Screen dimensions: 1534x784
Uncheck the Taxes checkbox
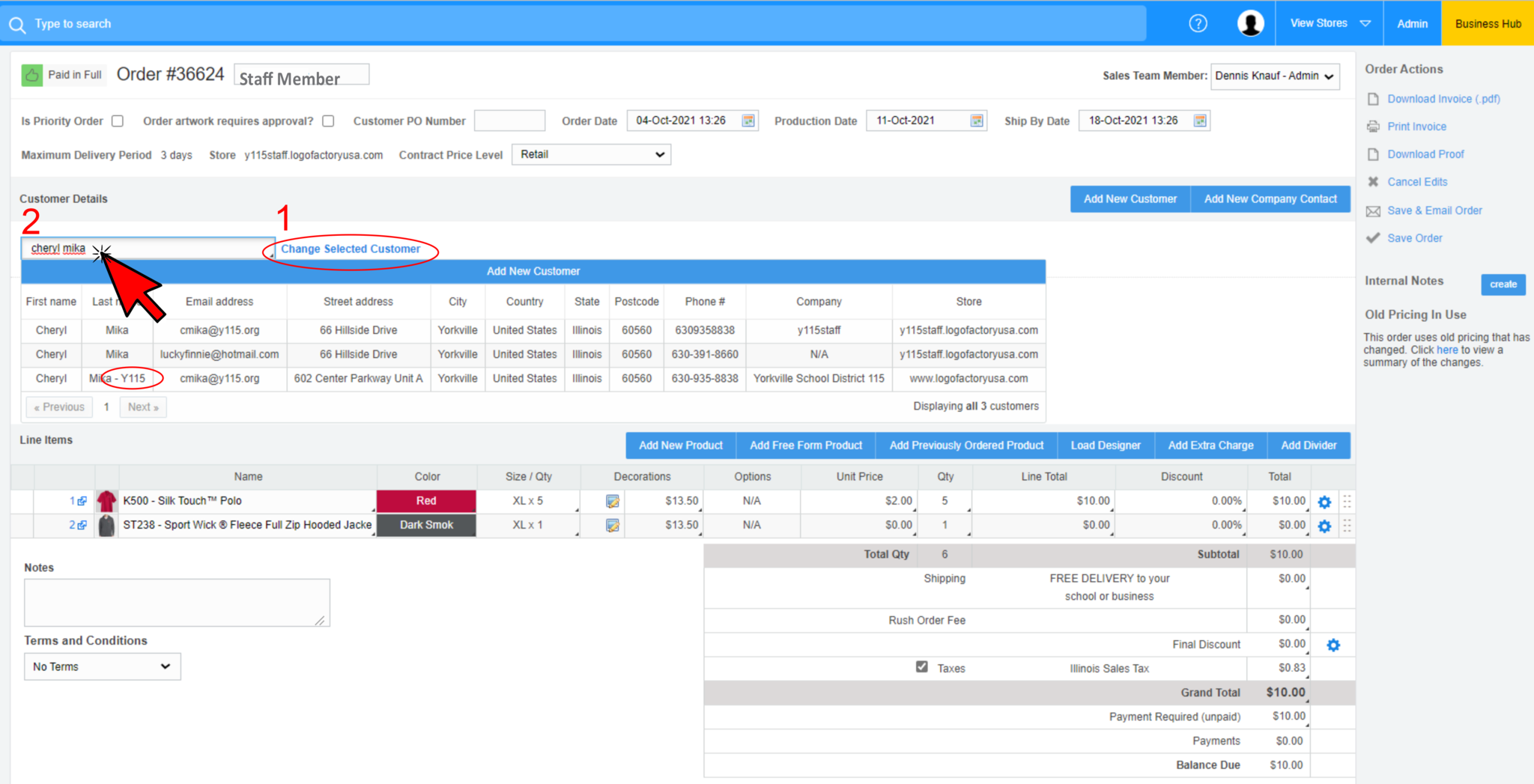921,666
